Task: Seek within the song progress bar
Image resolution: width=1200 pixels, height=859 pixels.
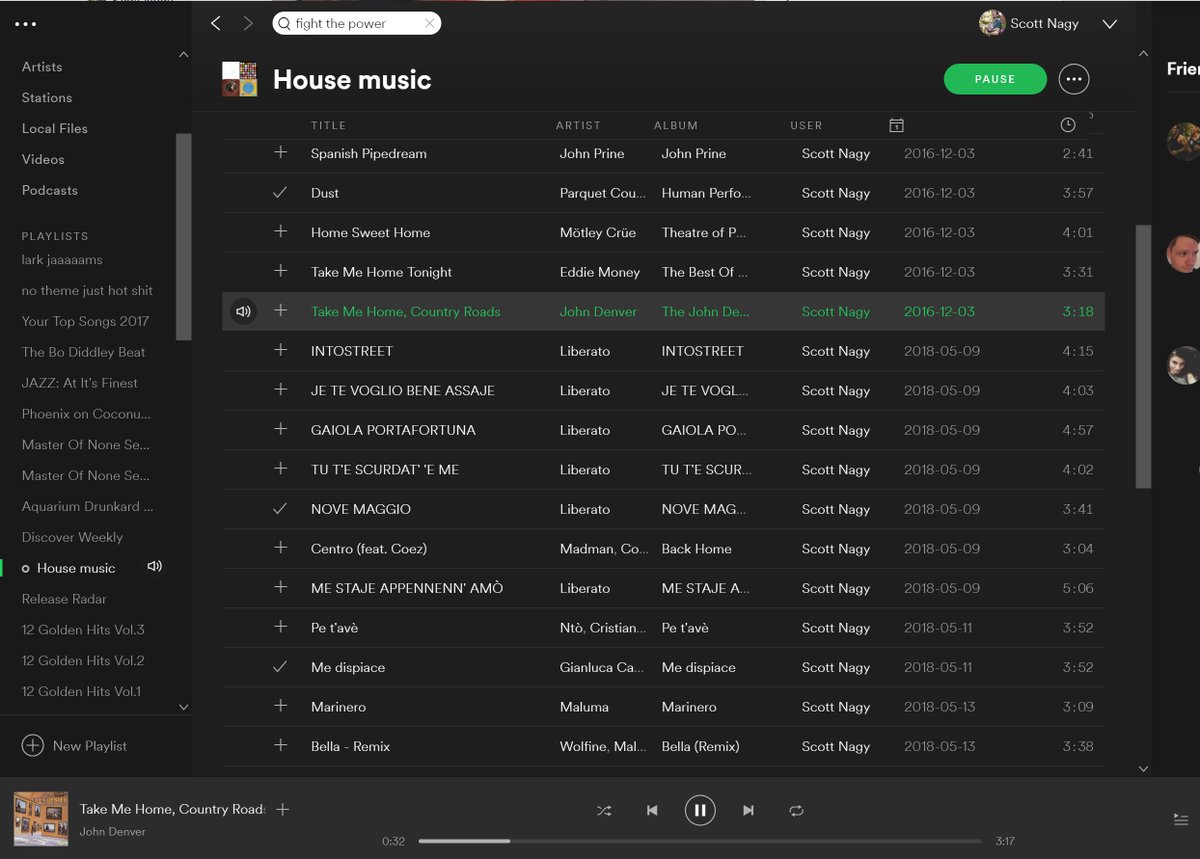Action: click(700, 841)
